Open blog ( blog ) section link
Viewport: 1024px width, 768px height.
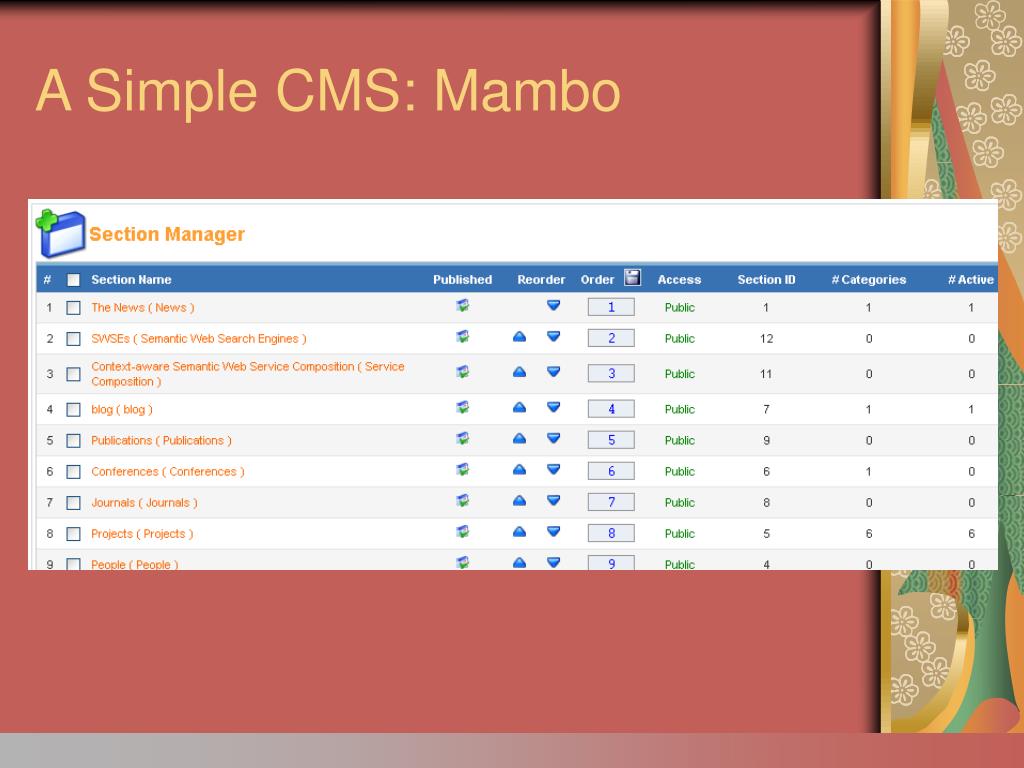point(121,409)
